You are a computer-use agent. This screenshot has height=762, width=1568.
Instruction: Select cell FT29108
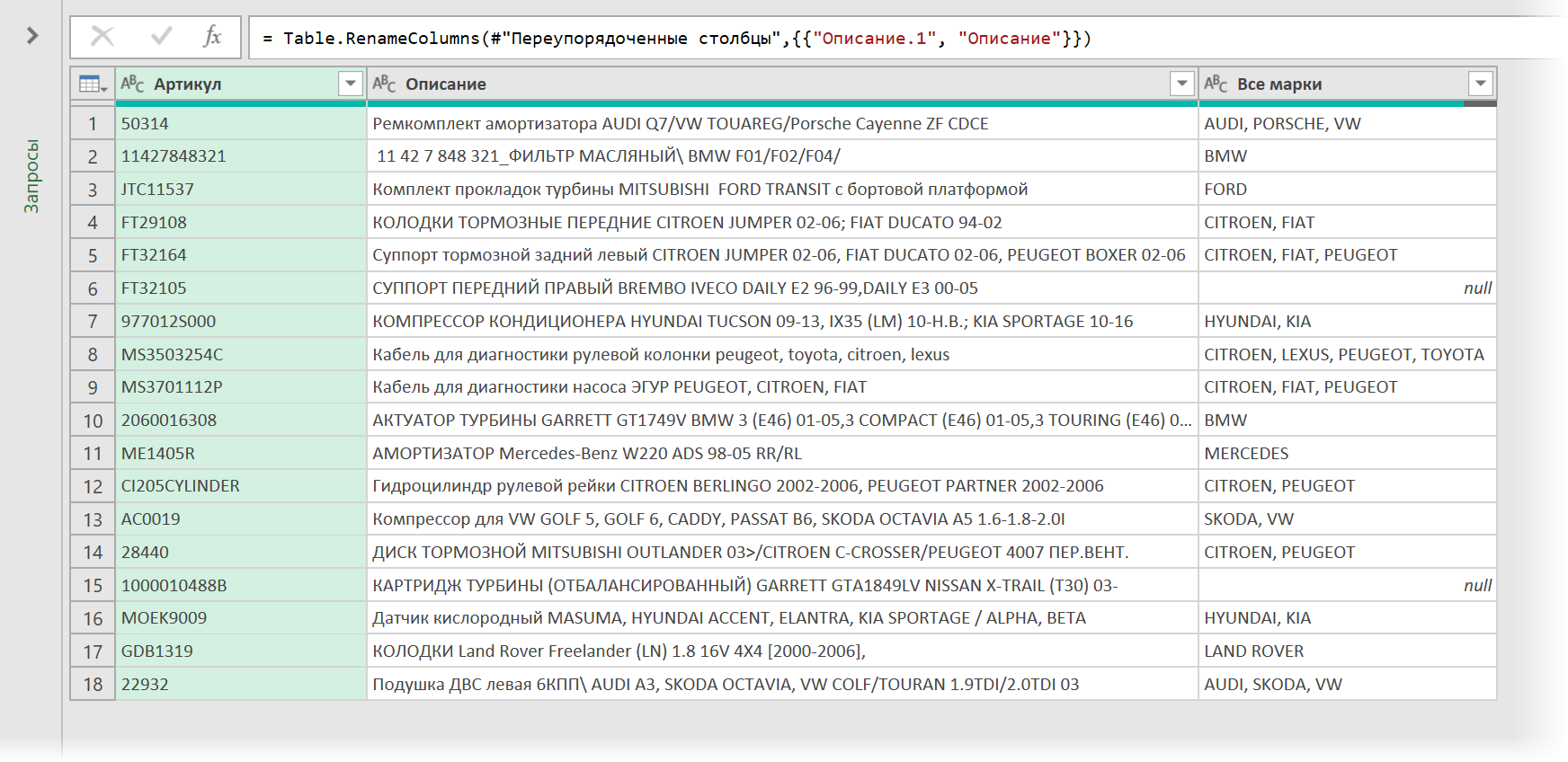click(x=241, y=222)
